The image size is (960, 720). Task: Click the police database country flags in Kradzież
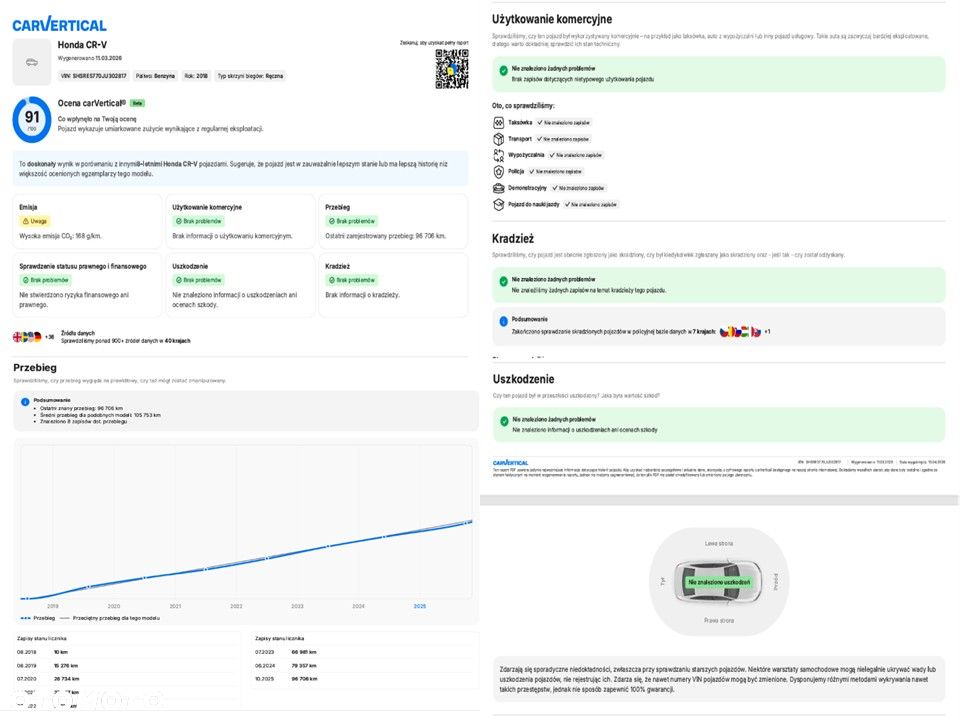[x=740, y=332]
